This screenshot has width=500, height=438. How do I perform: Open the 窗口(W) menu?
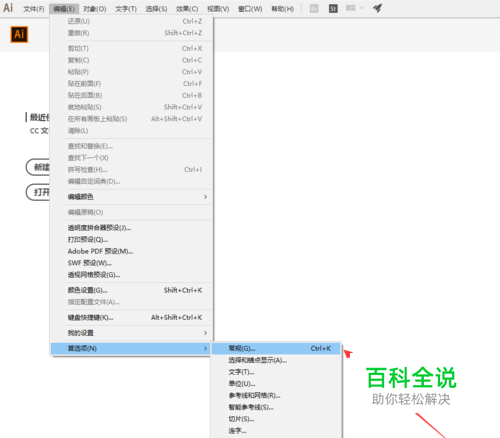pyautogui.click(x=250, y=9)
